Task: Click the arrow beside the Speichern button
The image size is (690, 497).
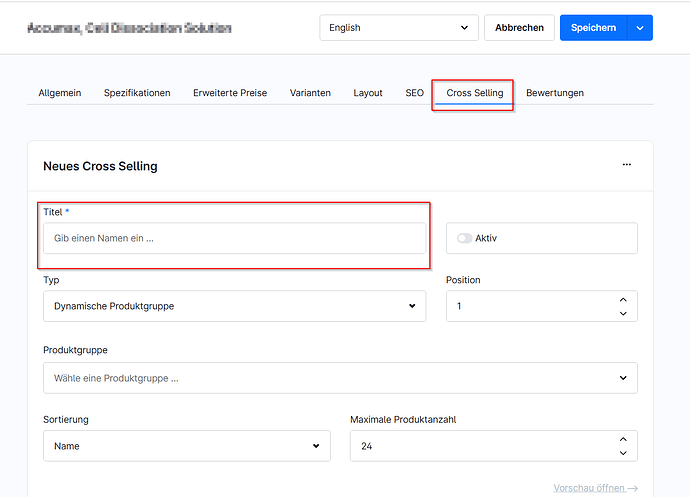Action: (640, 28)
